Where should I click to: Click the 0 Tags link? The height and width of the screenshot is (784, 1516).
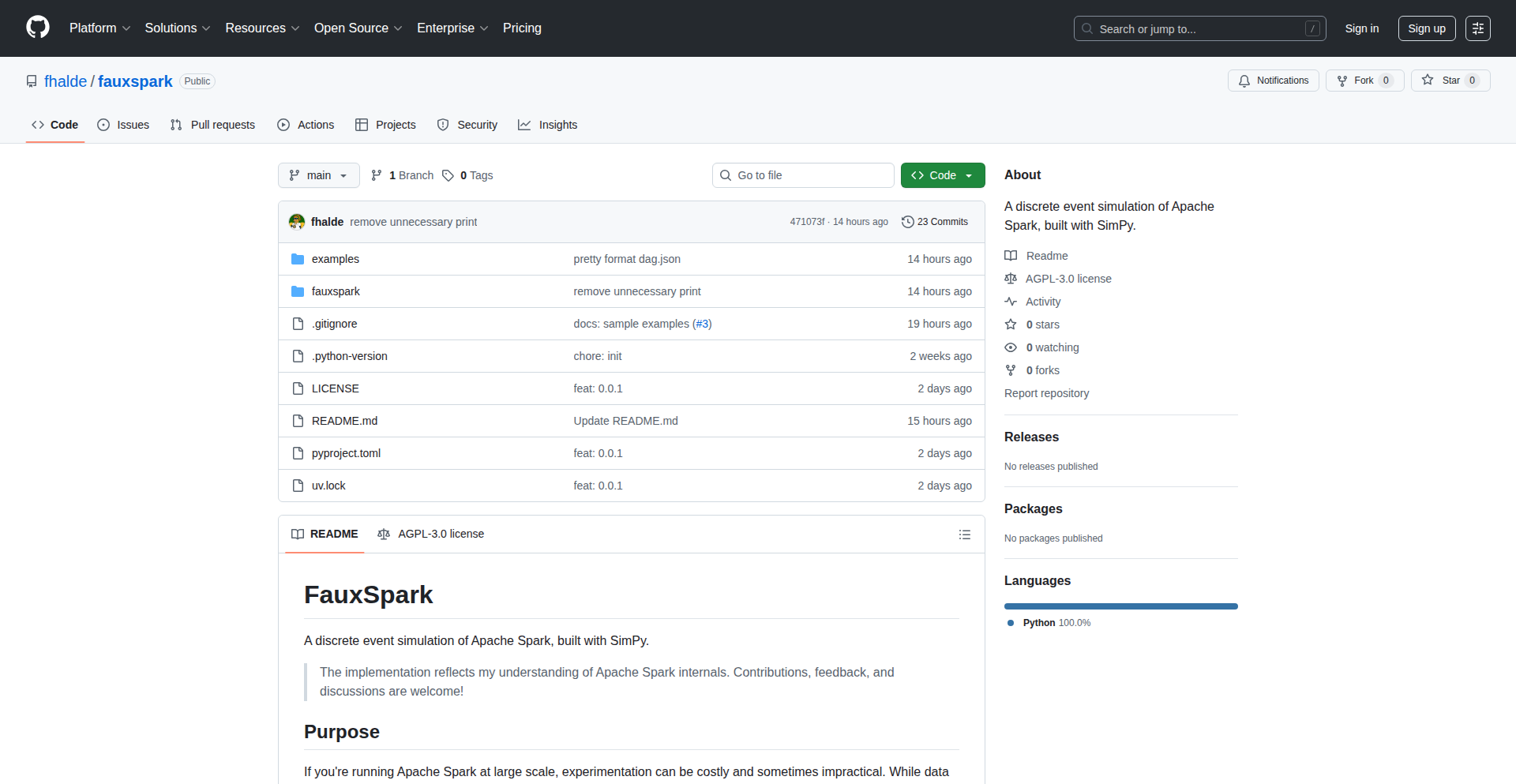click(468, 175)
